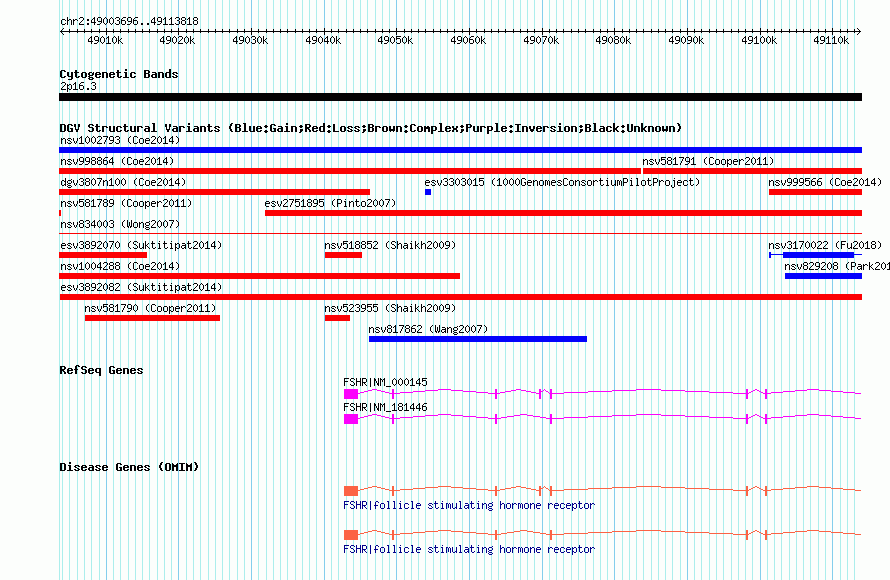Image resolution: width=890 pixels, height=580 pixels.
Task: Open esv3303015 (1000GenomesConsortiumPilotProject) label
Action: pyautogui.click(x=562, y=182)
